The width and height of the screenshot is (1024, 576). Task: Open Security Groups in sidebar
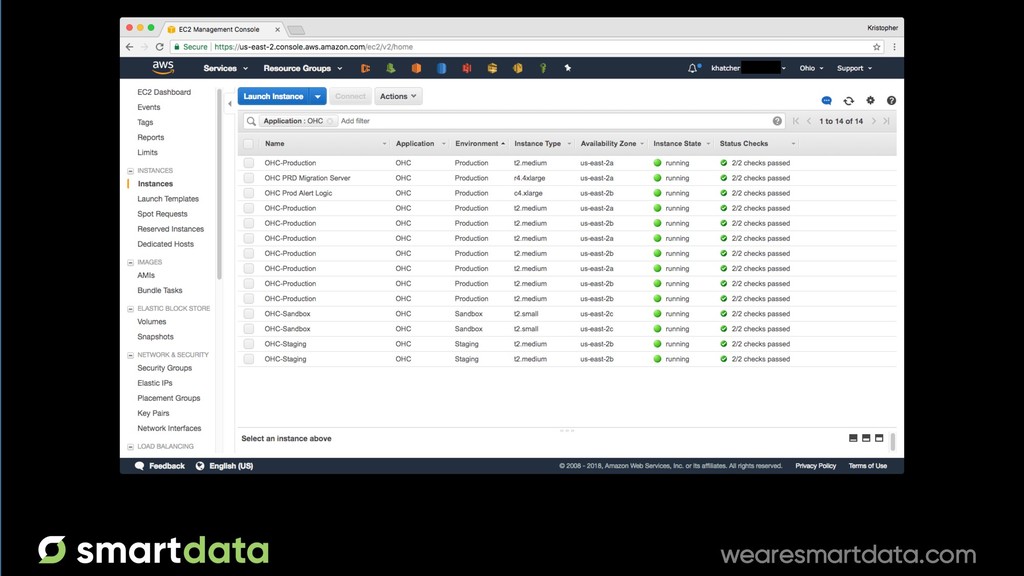(x=165, y=368)
